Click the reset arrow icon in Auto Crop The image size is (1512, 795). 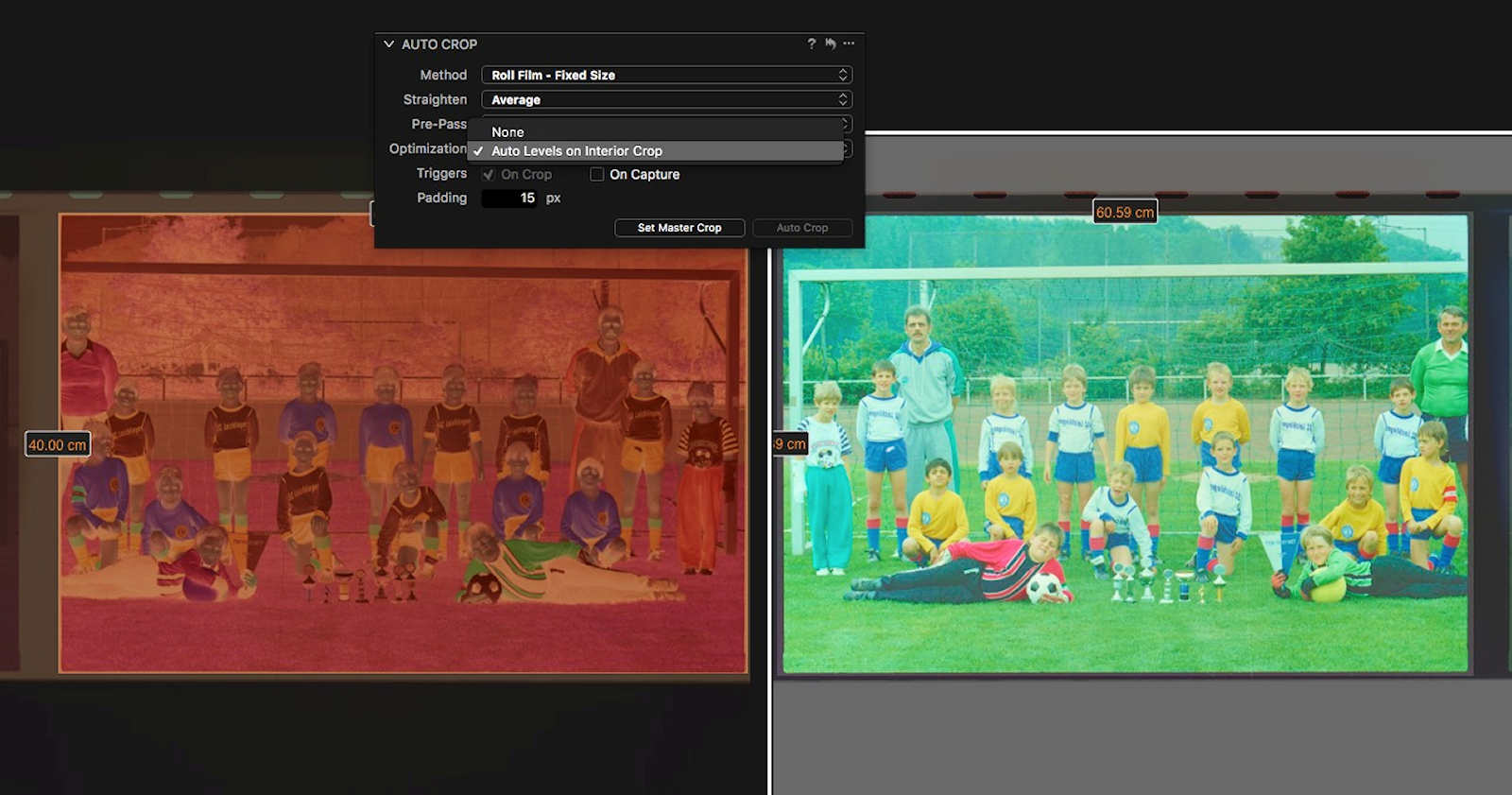831,43
